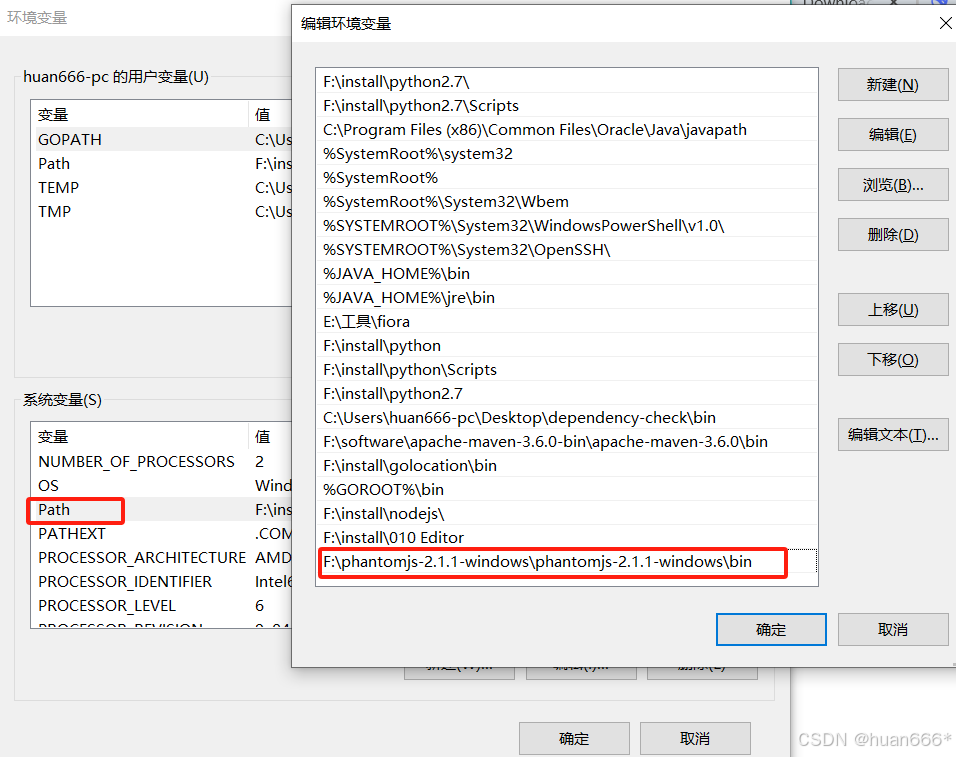The width and height of the screenshot is (956, 757).
Task: Open 编辑文本(T)... text editor
Action: (x=893, y=435)
